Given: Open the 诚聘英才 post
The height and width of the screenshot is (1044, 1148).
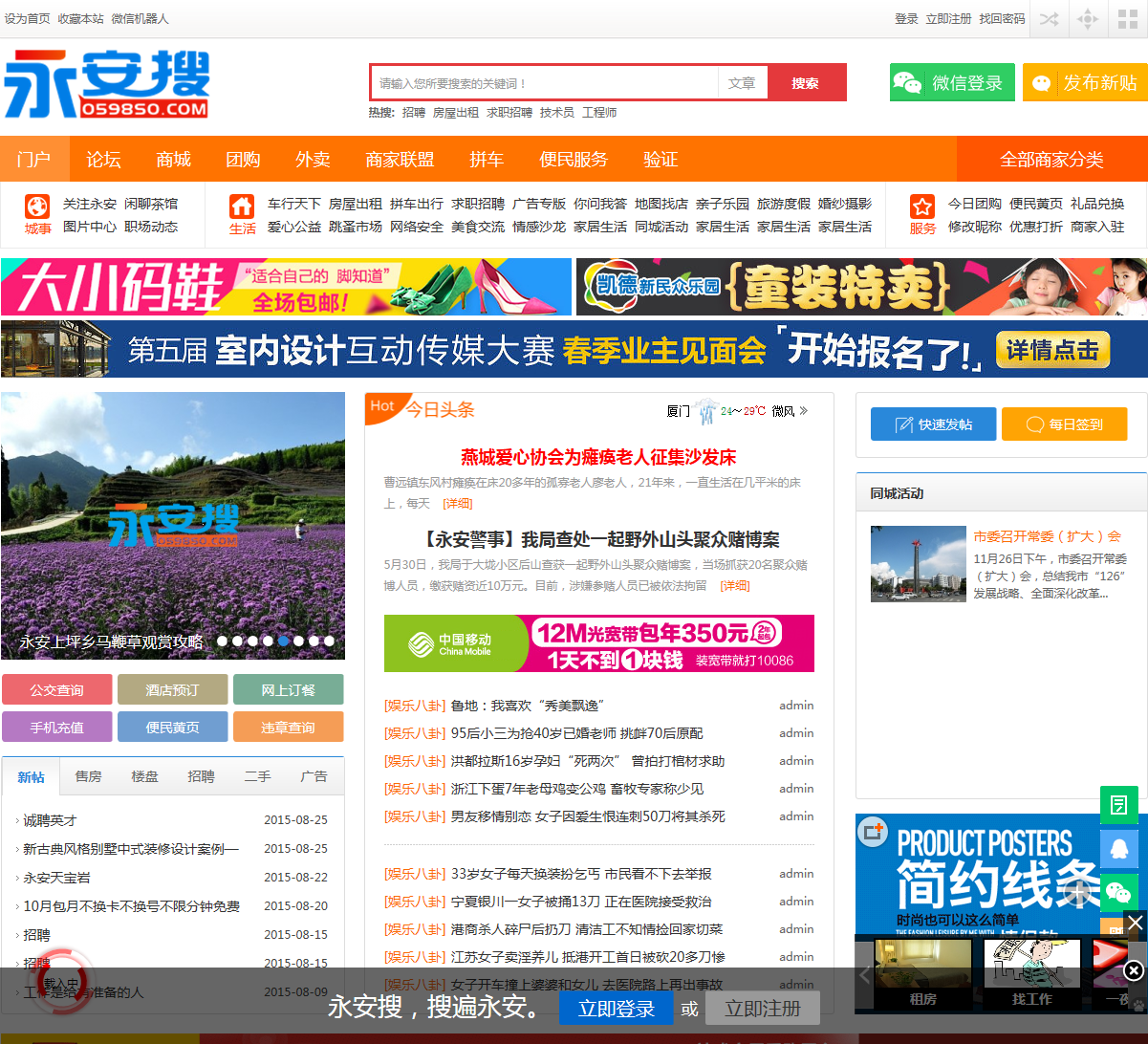Looking at the screenshot, I should [x=50, y=820].
